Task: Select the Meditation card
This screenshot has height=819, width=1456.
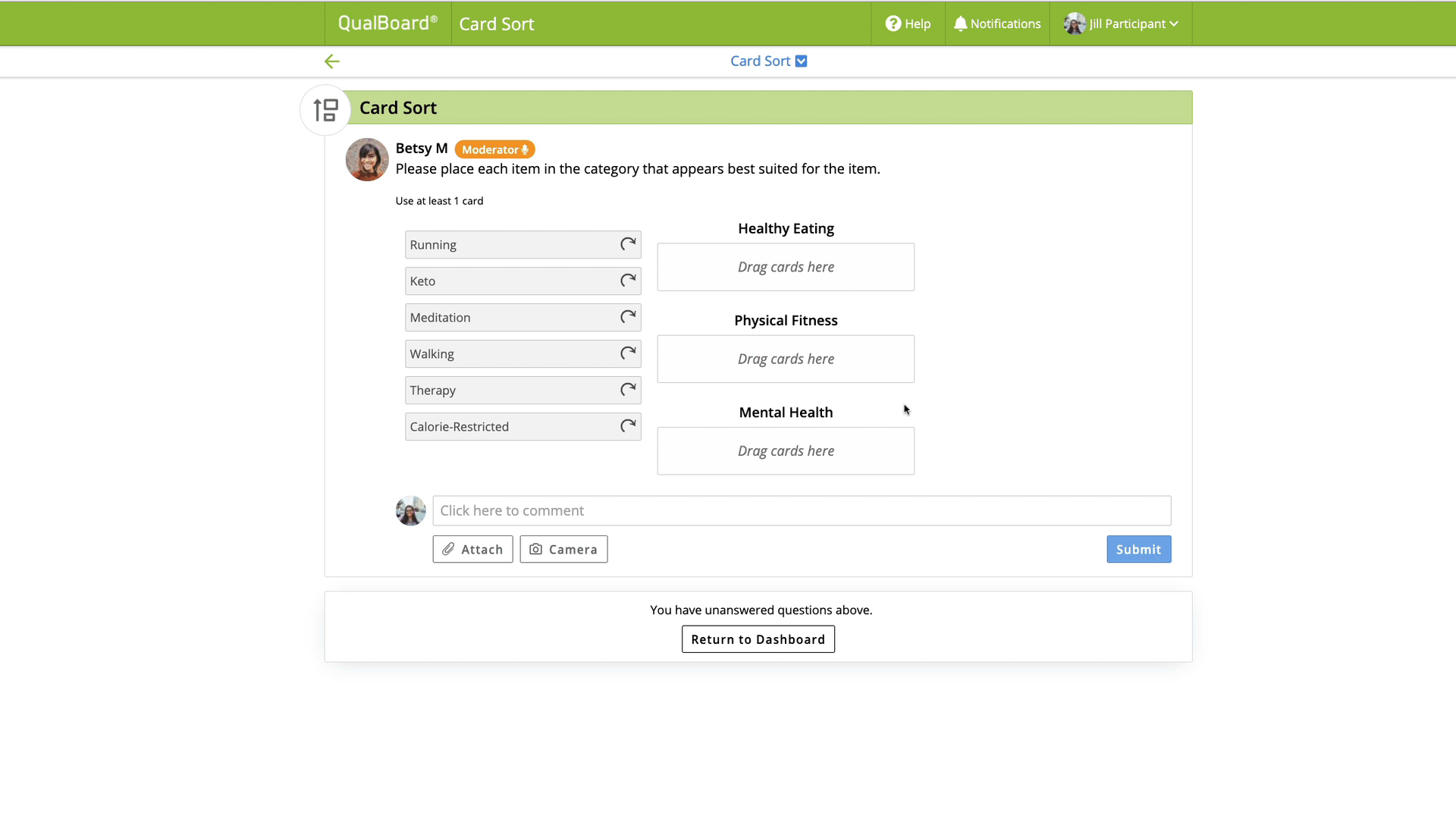Action: [523, 317]
